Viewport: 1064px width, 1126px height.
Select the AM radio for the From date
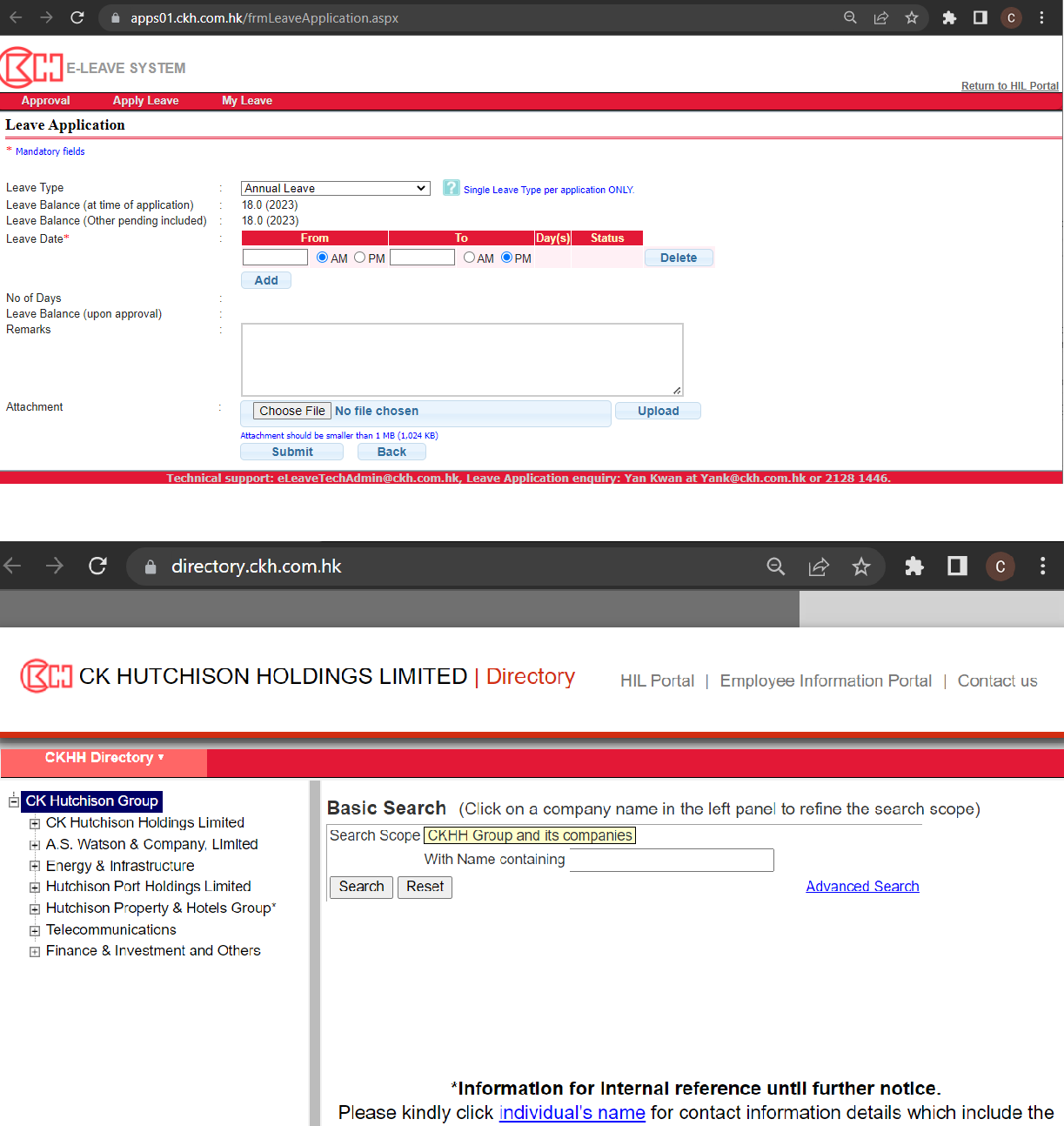tap(322, 258)
